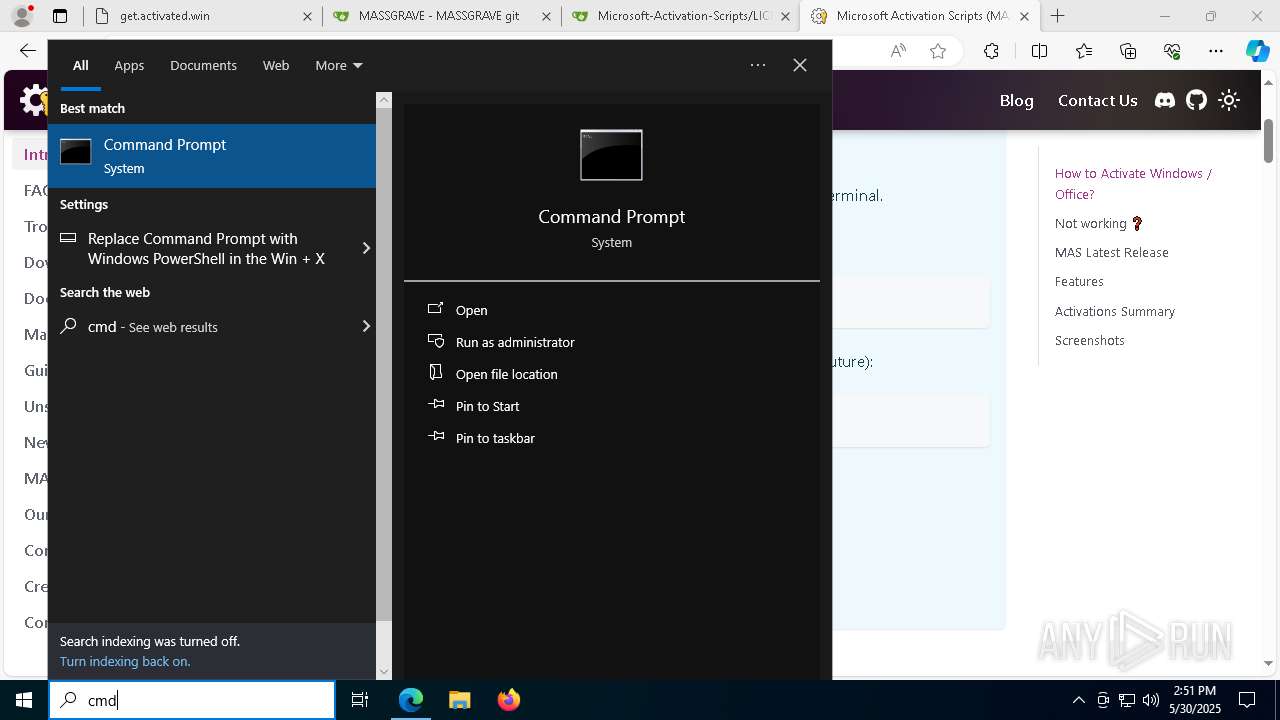Open volume control in system tray
Viewport: 1280px width, 720px height.
1151,700
